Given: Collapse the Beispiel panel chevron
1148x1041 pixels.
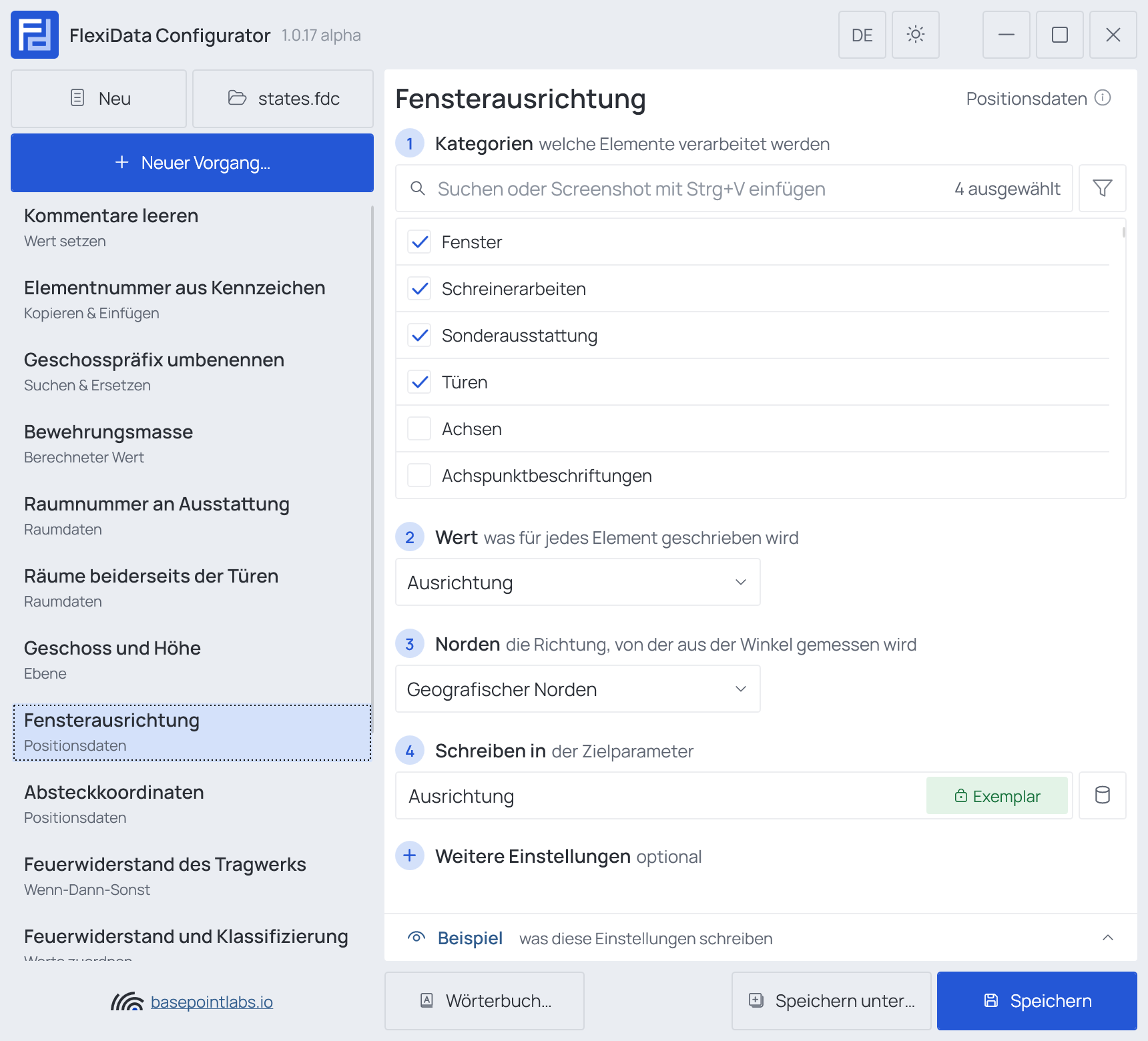Looking at the screenshot, I should (1107, 938).
